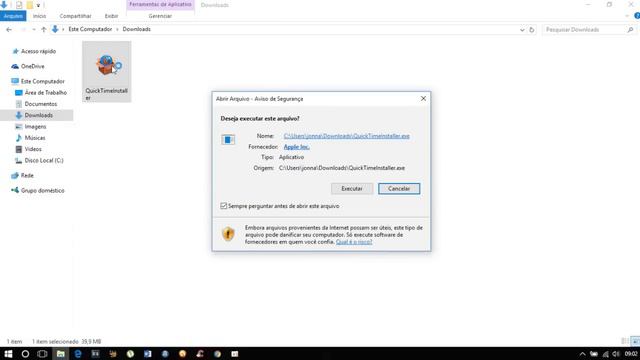Click the Executar button

[352, 189]
